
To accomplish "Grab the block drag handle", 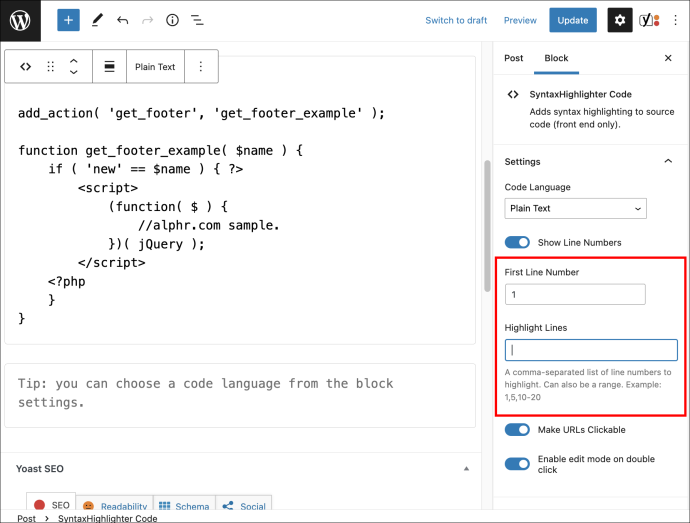I will pyautogui.click(x=51, y=66).
